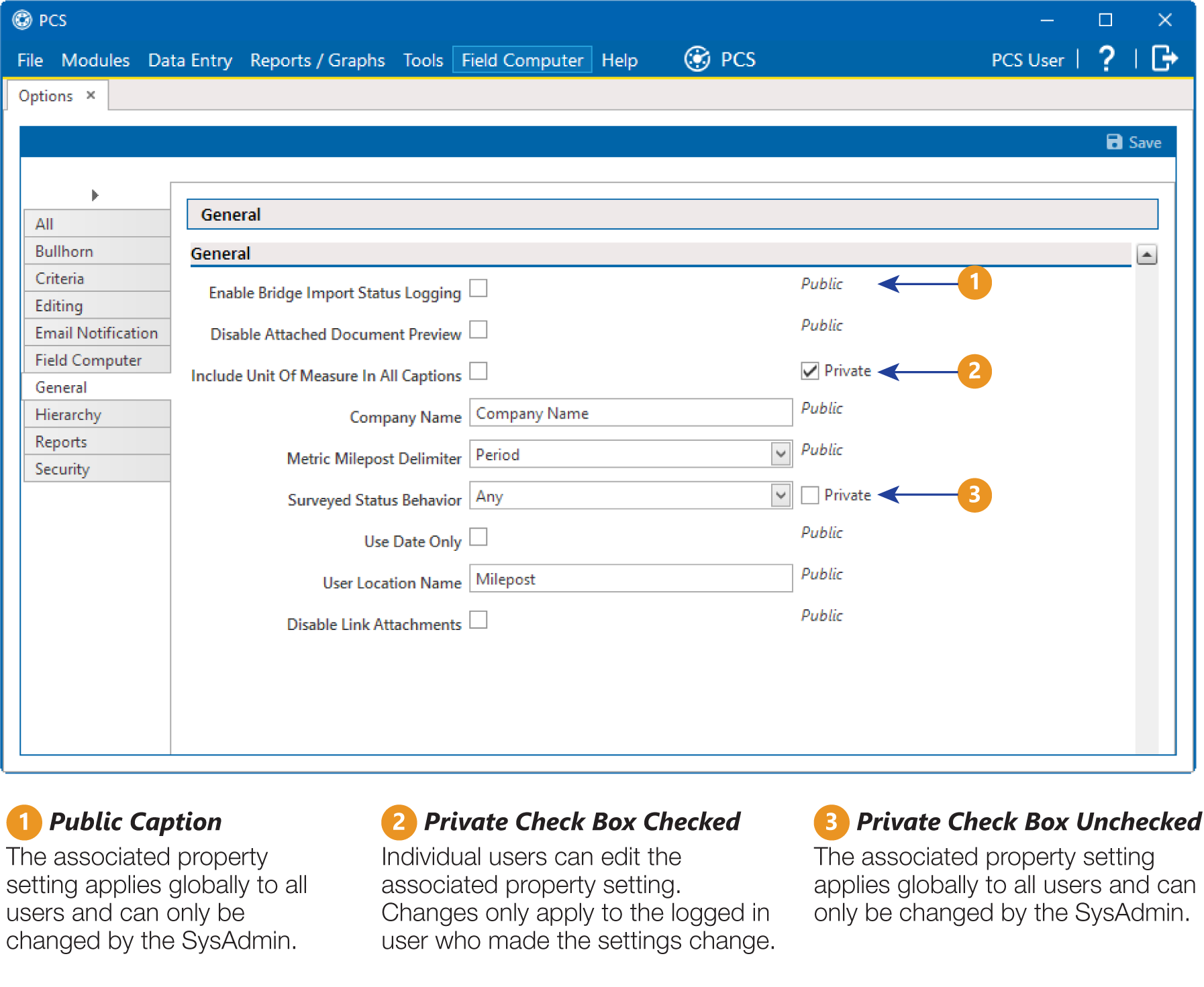Select Security category in sidebar
The image size is (1204, 987).
(x=97, y=469)
